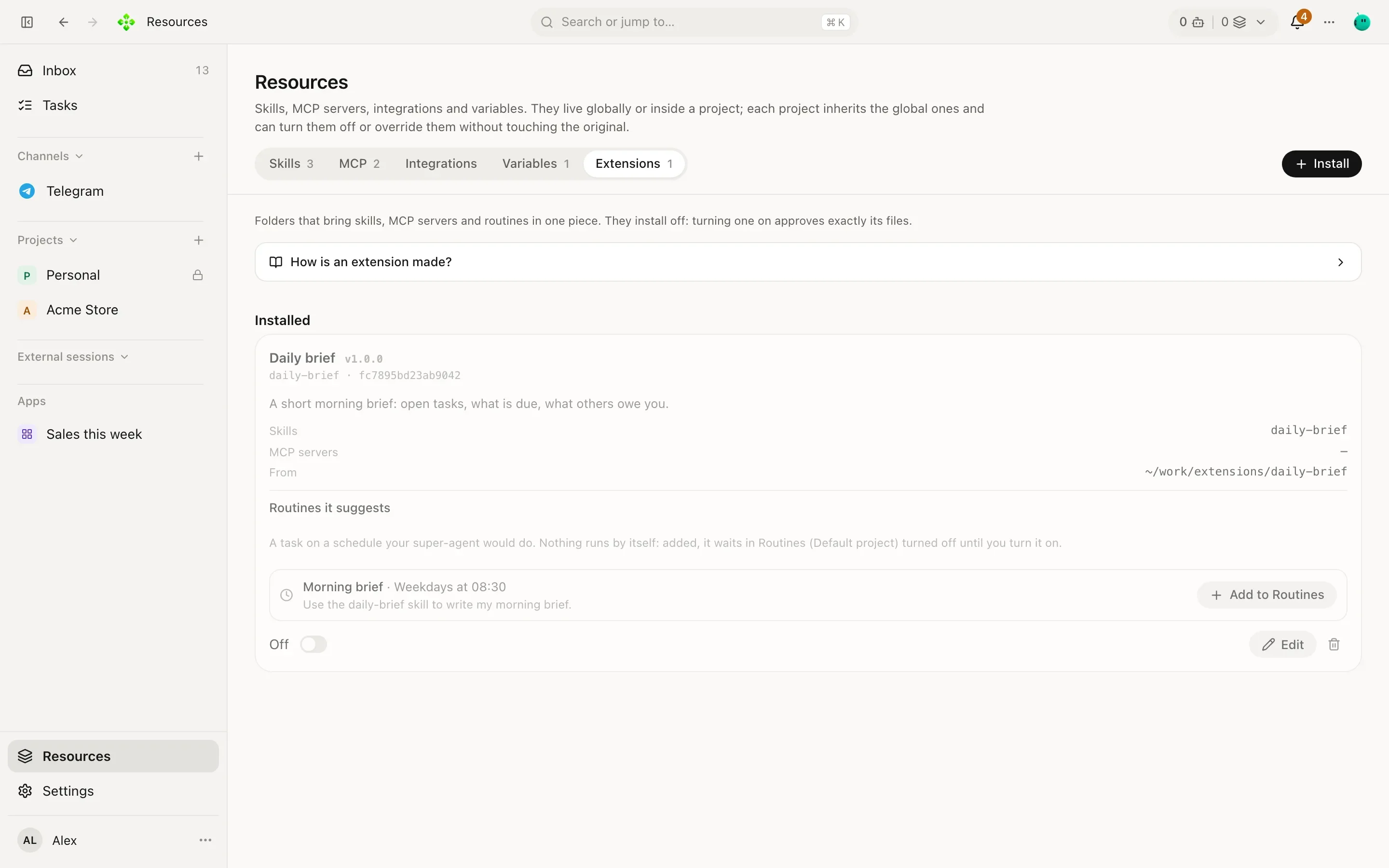Edit the Daily brief extension
Viewport: 1389px width, 868px height.
coord(1283,645)
